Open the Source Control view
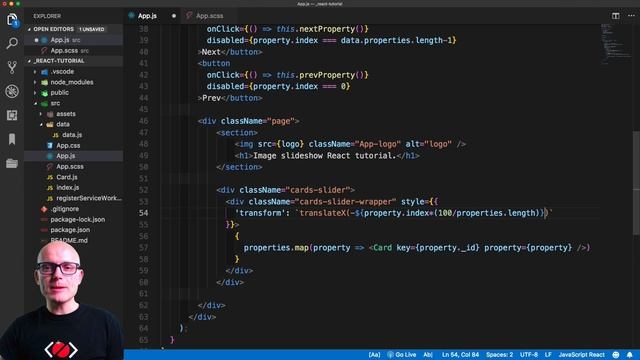The height and width of the screenshot is (360, 640). pos(12,67)
